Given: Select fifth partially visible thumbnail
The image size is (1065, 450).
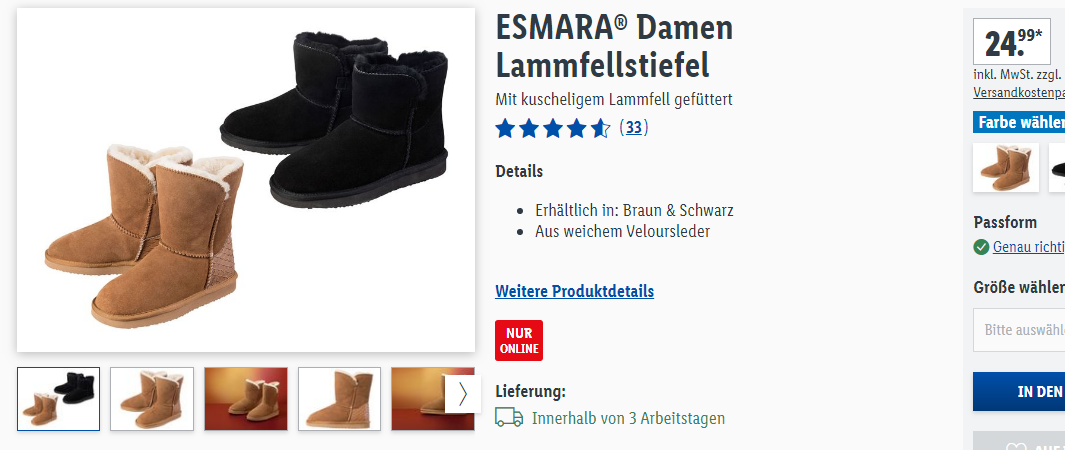Looking at the screenshot, I should point(418,399).
